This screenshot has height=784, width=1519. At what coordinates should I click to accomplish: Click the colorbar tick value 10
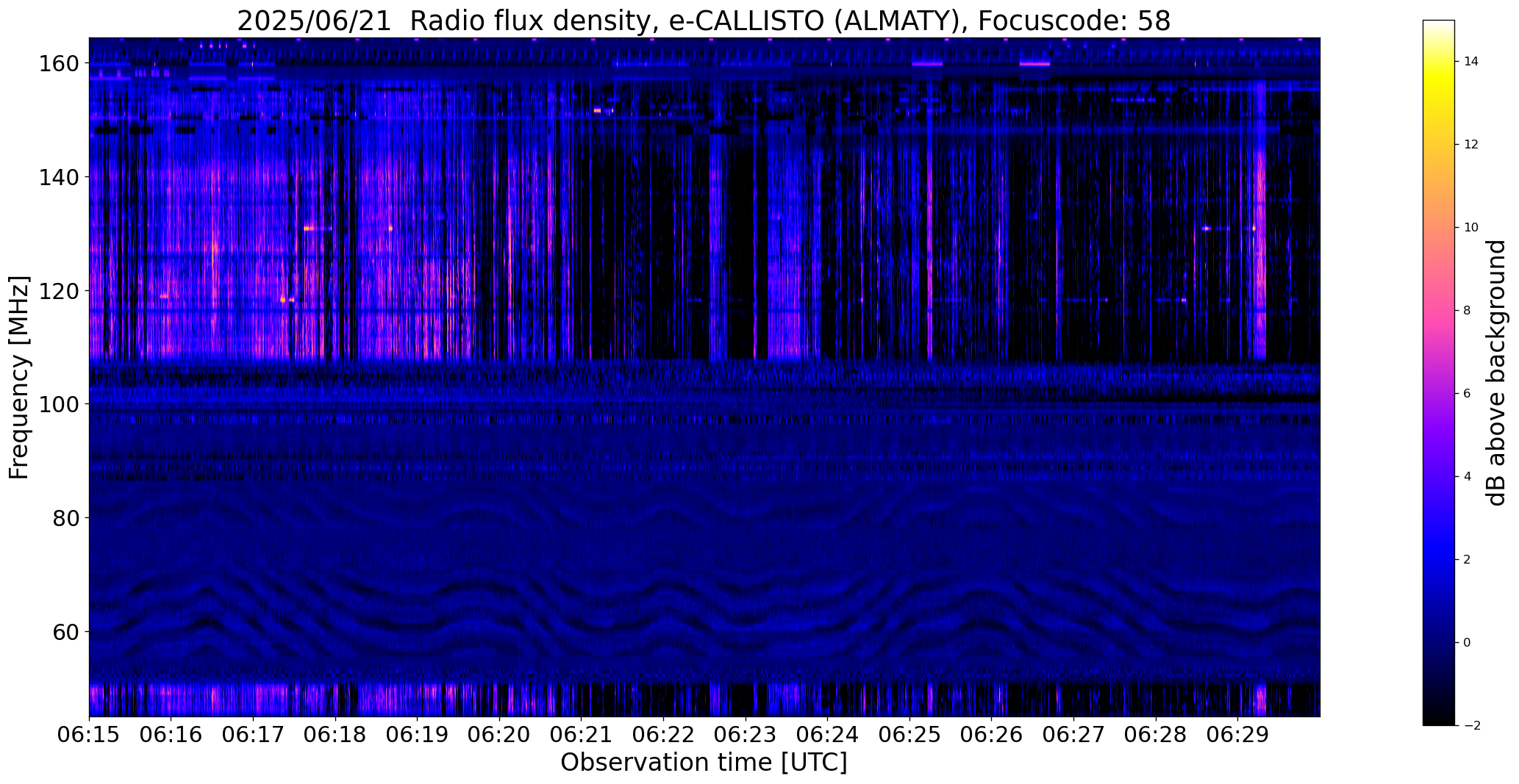1471,228
